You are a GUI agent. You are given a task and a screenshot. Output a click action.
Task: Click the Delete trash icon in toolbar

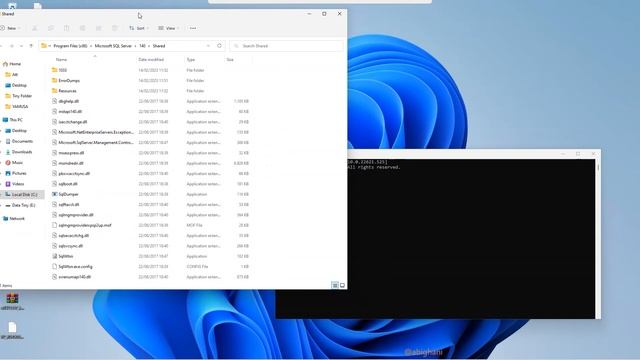[115, 28]
